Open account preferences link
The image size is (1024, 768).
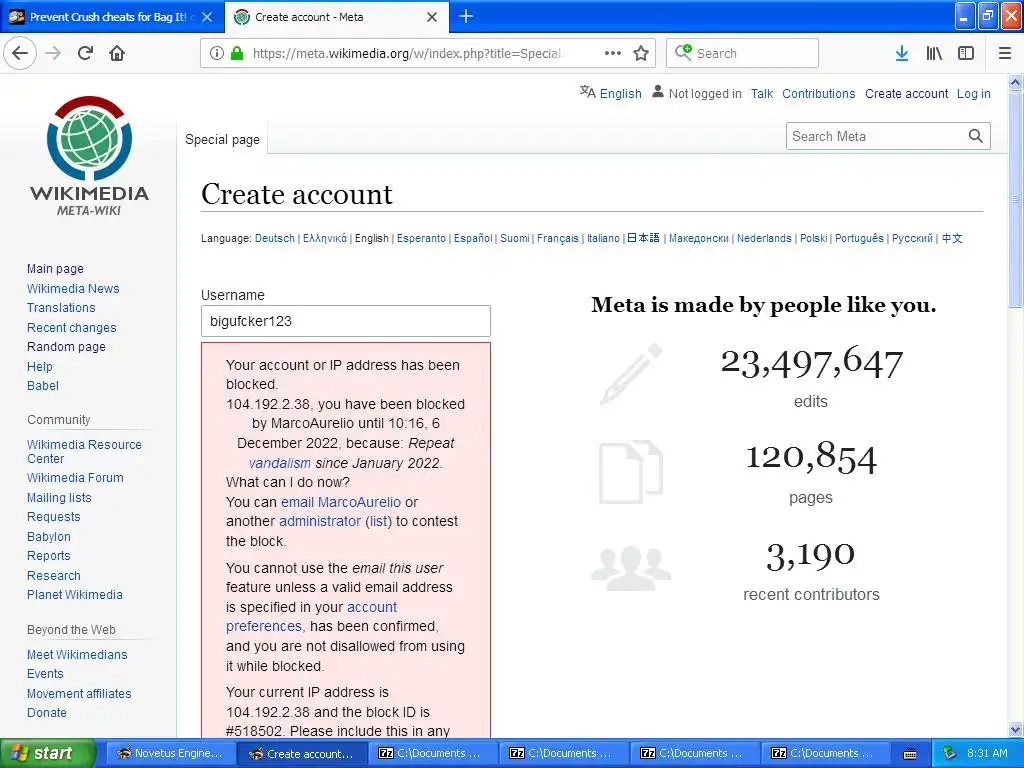pyautogui.click(x=312, y=616)
